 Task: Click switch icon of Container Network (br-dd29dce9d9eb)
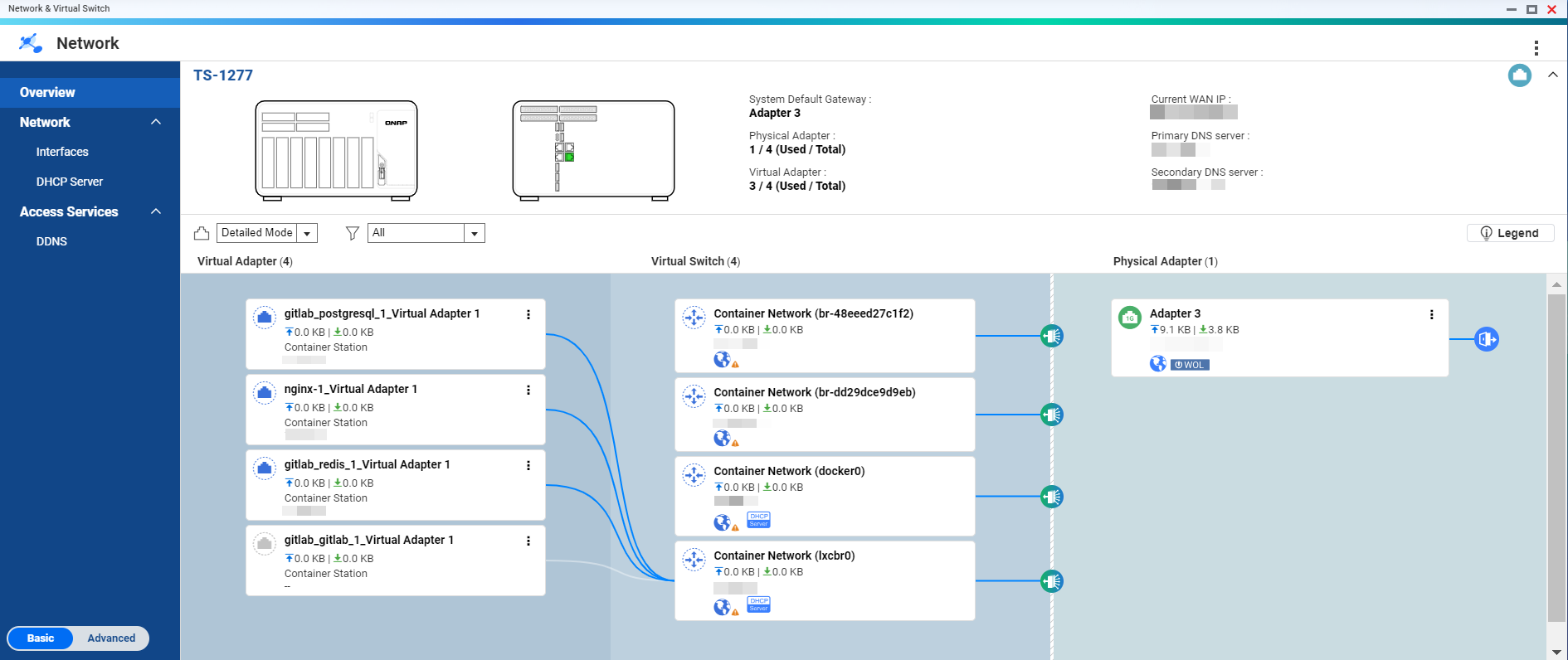point(694,396)
